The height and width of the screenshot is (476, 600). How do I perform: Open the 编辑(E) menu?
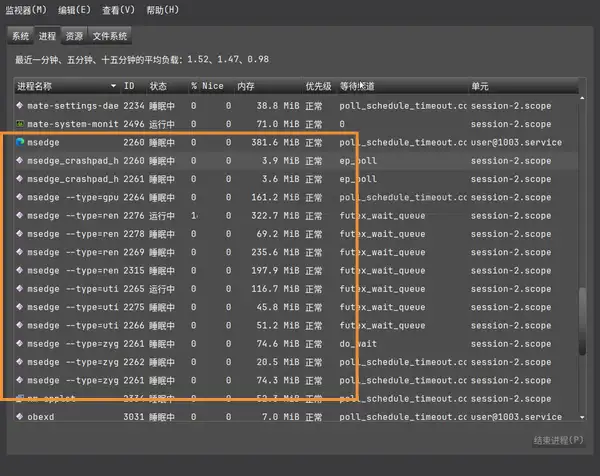[x=74, y=10]
